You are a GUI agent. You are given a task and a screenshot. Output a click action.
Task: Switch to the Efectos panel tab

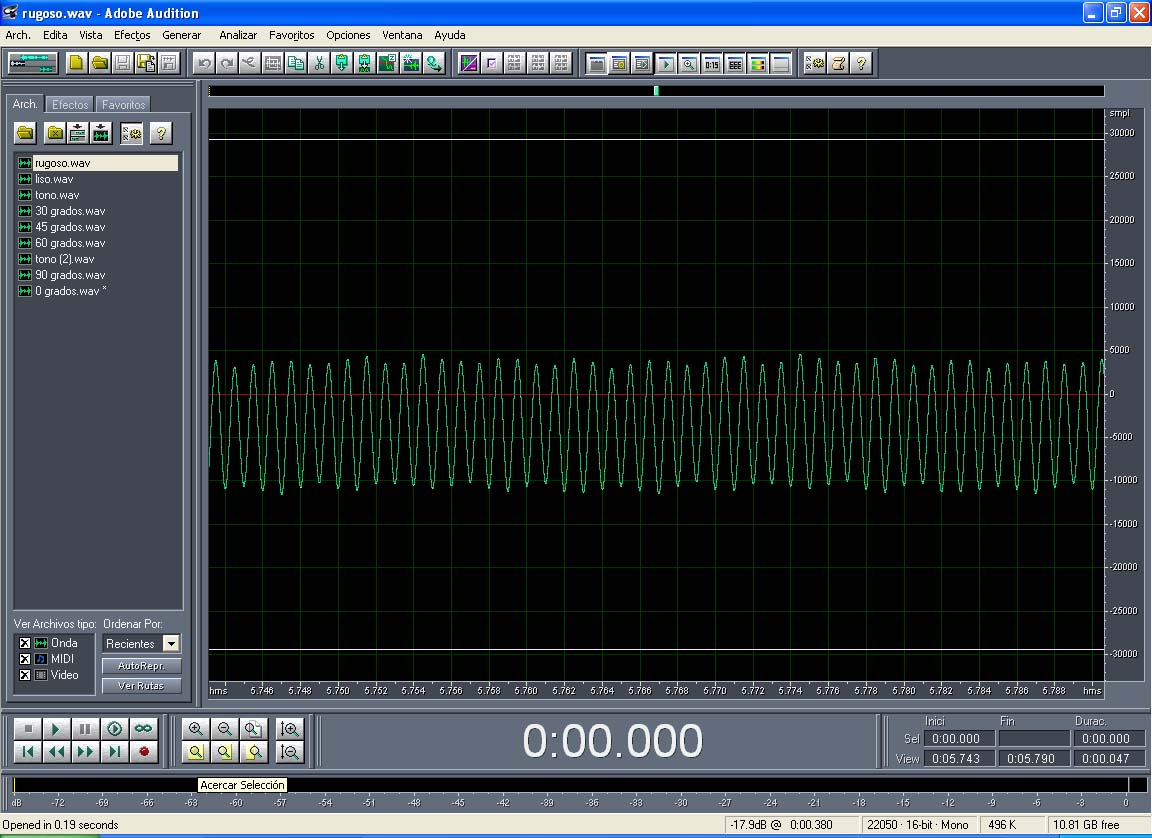70,104
